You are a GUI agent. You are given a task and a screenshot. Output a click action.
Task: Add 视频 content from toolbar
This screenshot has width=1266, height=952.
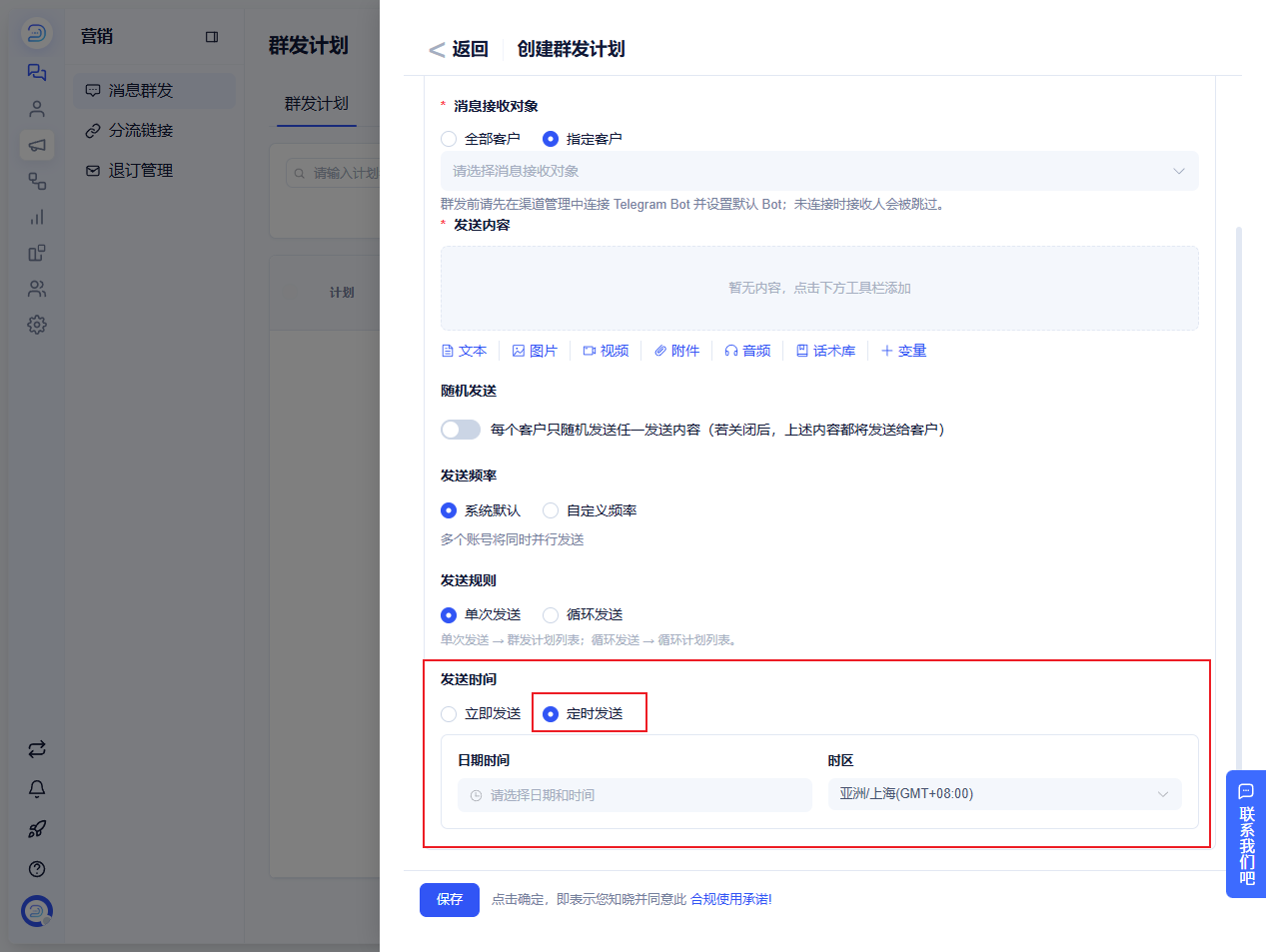606,351
